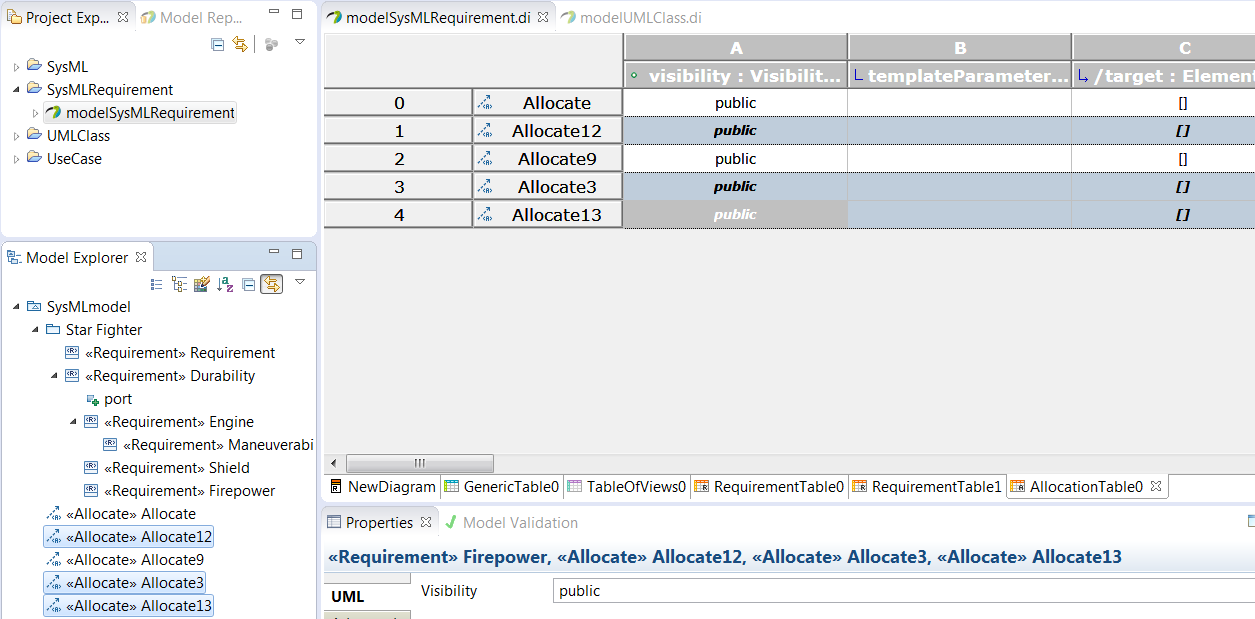Select the Star Fighter package icon
Screen dimensions: 1255x619
click(x=53, y=330)
